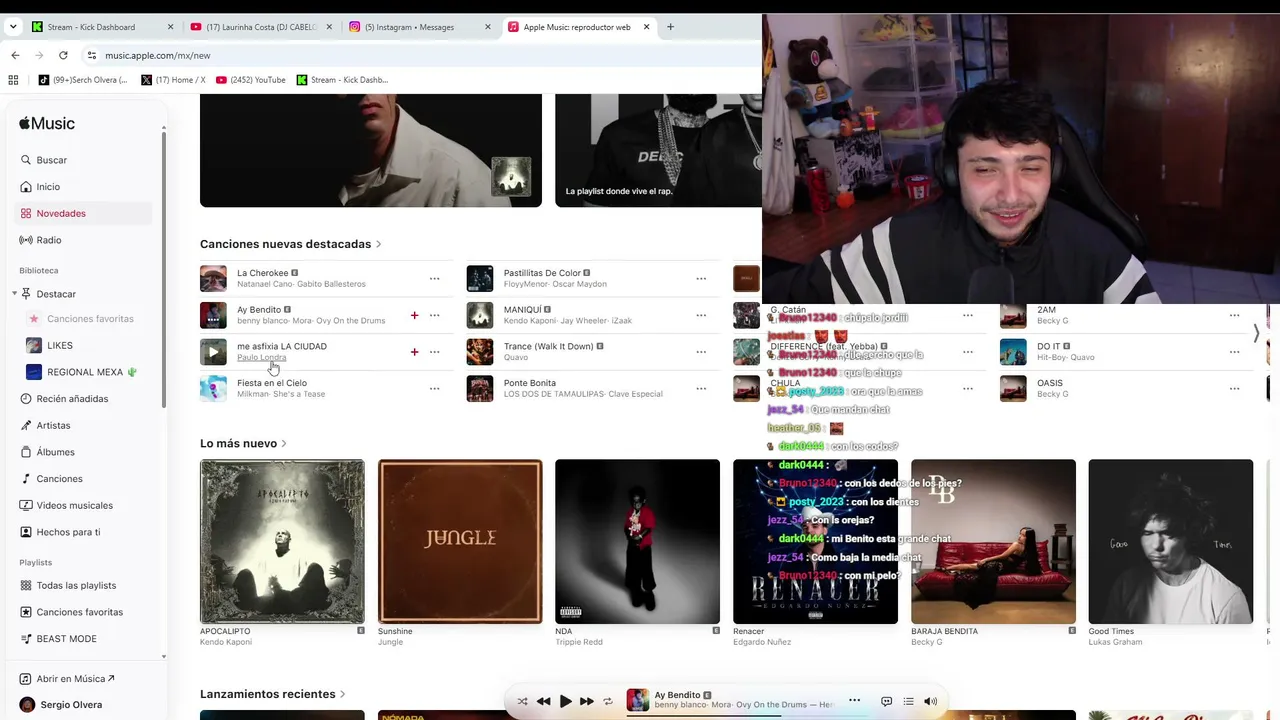Open the NDA album by Trippie Redd

coord(638,542)
